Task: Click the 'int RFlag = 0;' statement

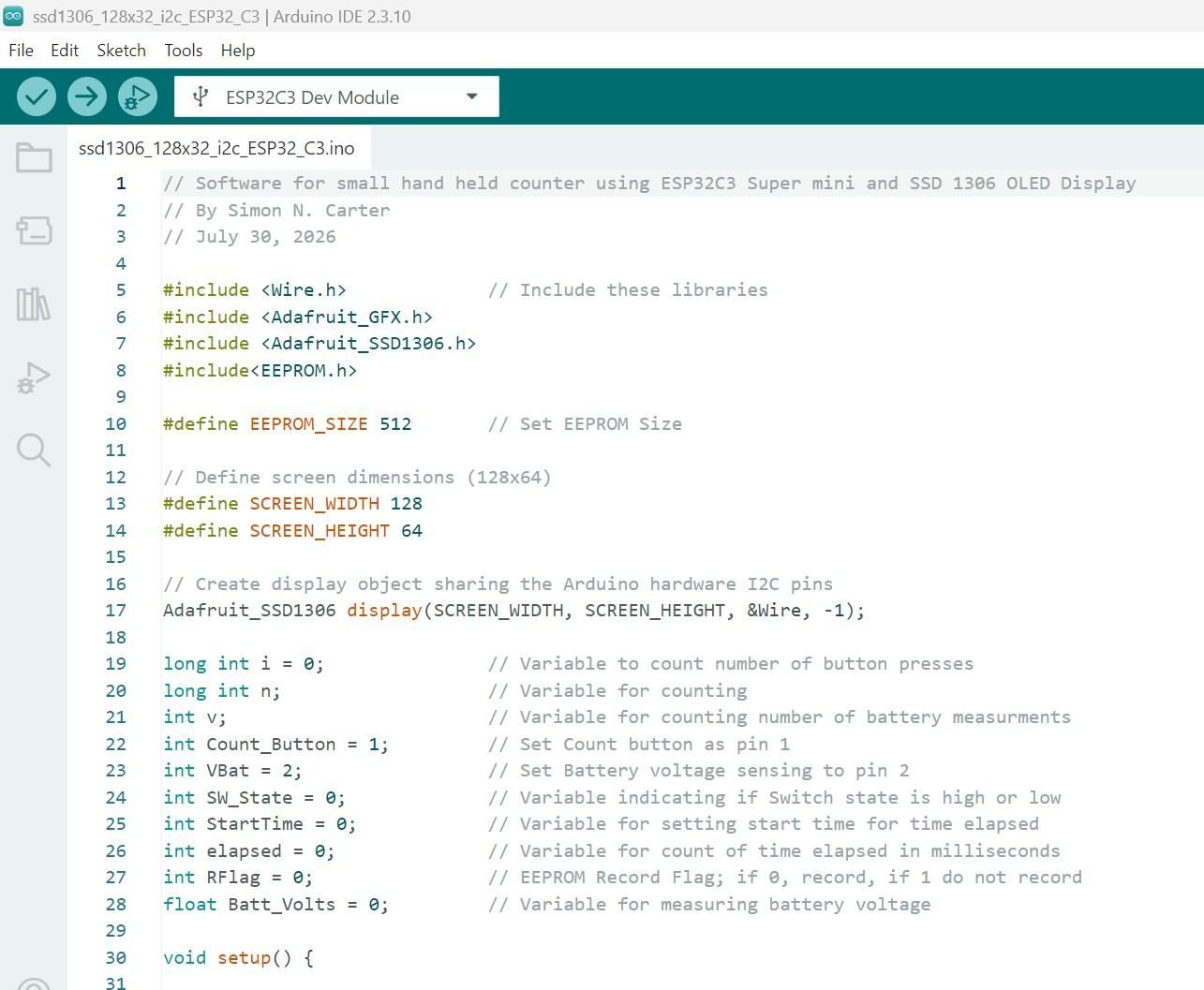Action: [238, 878]
